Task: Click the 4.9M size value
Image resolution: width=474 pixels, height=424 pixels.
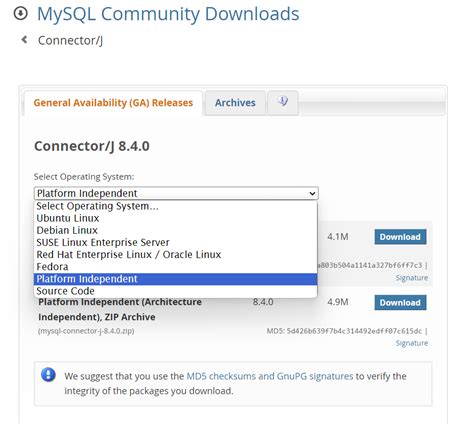Action: click(x=338, y=302)
